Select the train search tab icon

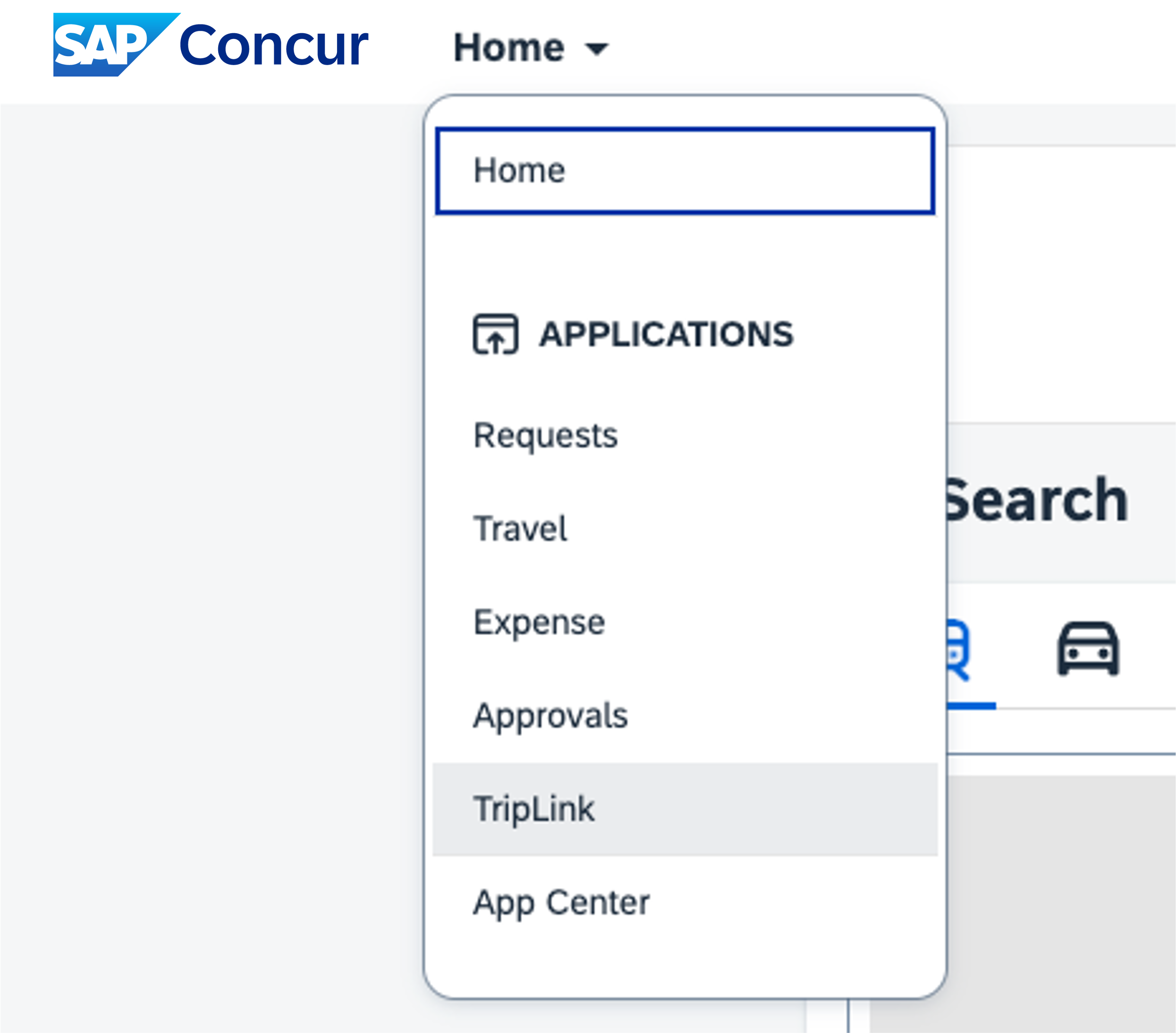959,650
